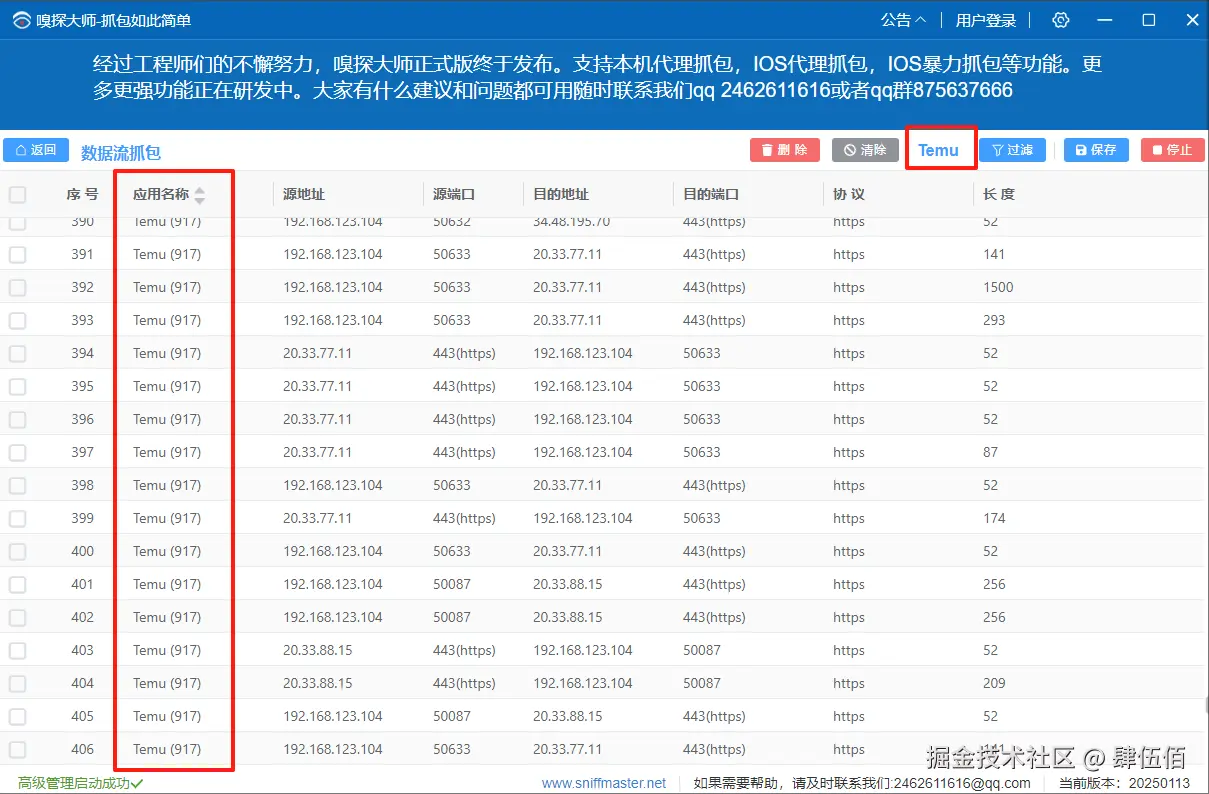
Task: Open the www.sniffmaster.net link
Action: pos(604,783)
